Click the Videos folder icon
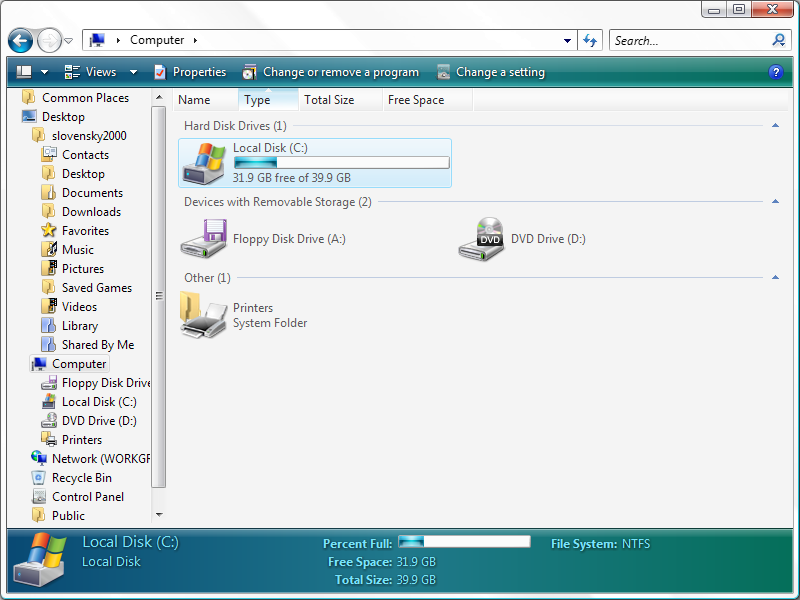This screenshot has width=800, height=600. tap(49, 307)
